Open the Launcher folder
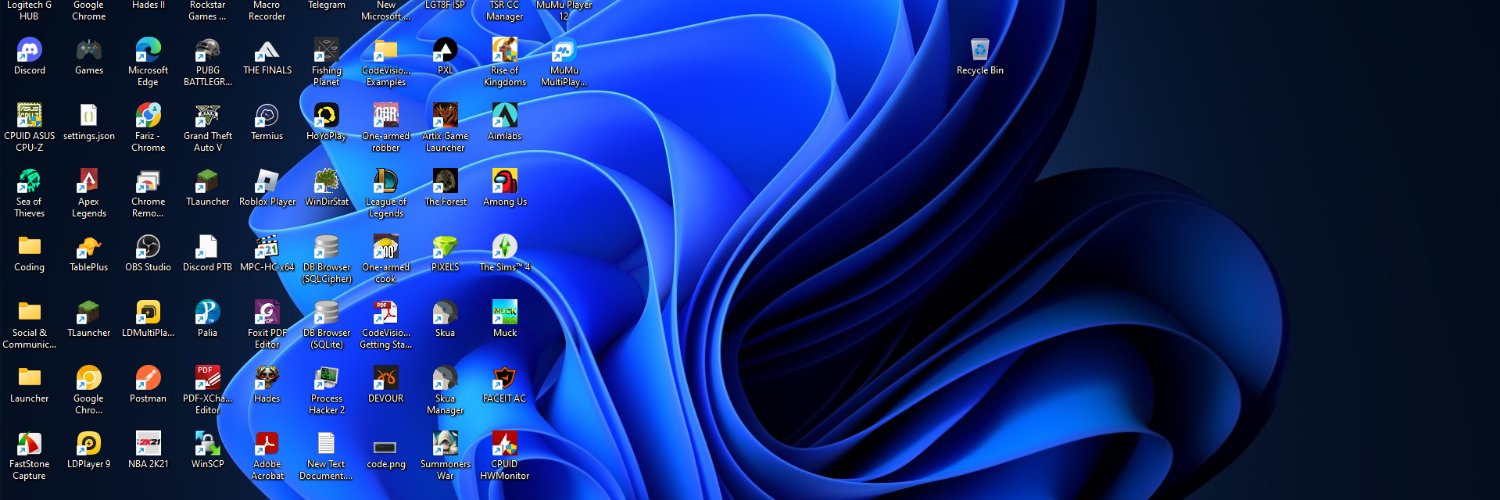 point(30,377)
